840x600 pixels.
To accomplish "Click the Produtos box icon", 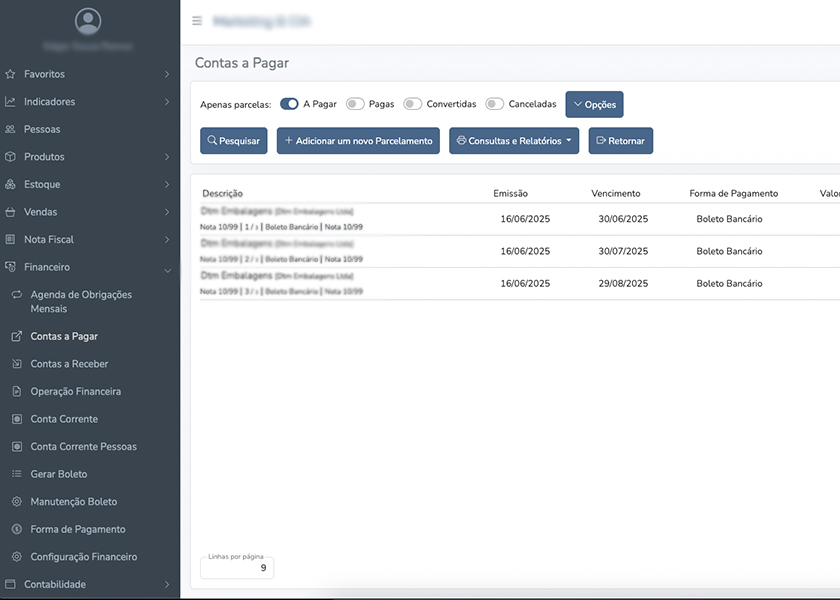I will pos(10,157).
